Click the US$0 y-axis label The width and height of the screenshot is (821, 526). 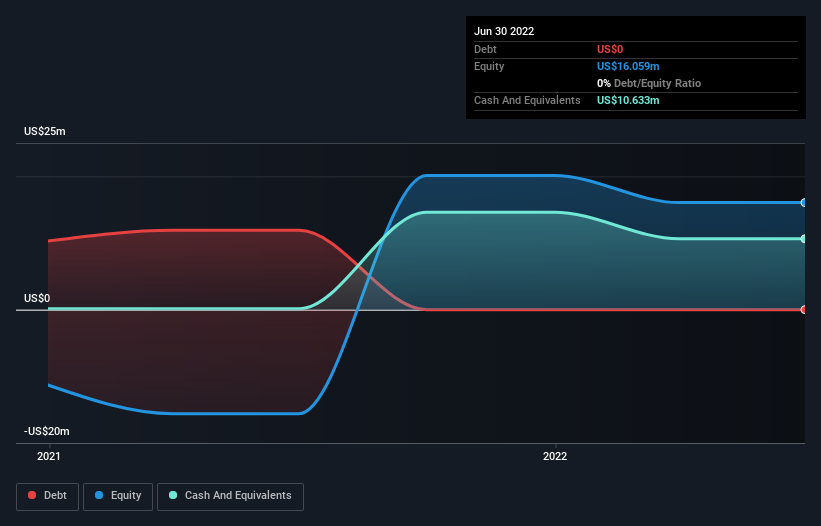pos(37,298)
